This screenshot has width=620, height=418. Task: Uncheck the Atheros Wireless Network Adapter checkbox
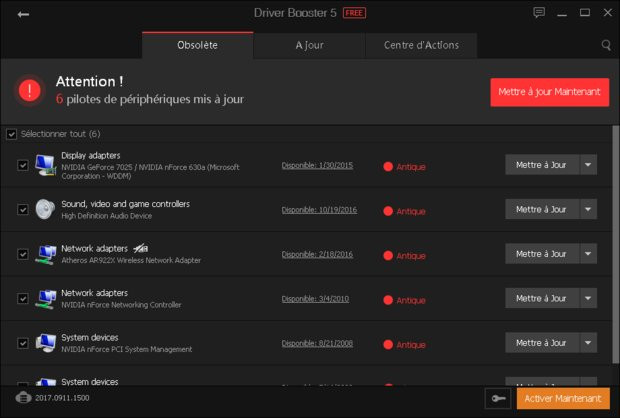point(23,254)
